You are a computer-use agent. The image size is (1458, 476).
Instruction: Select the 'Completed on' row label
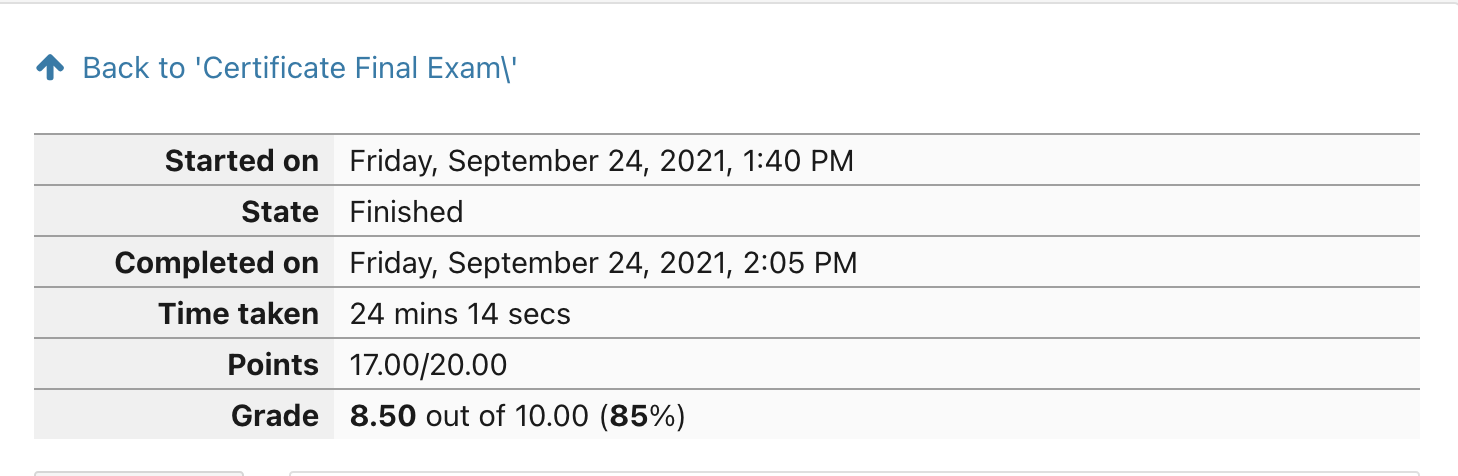tap(217, 263)
